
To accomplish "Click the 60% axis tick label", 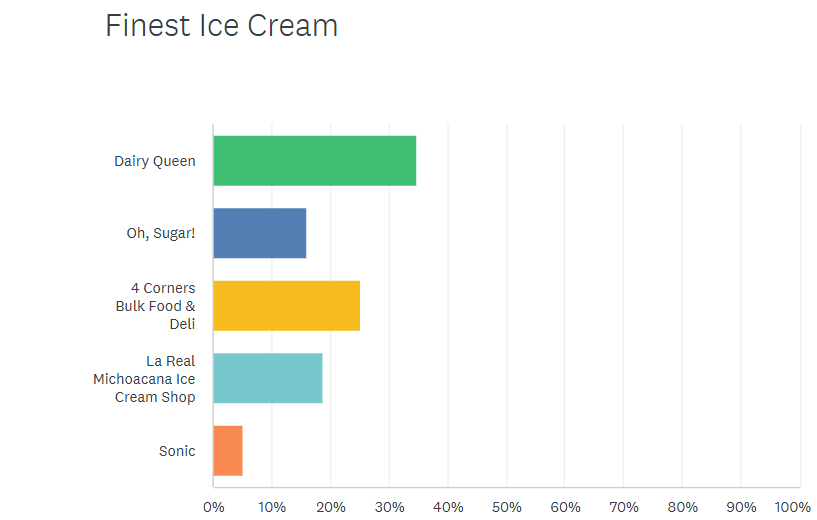I will coord(565,507).
